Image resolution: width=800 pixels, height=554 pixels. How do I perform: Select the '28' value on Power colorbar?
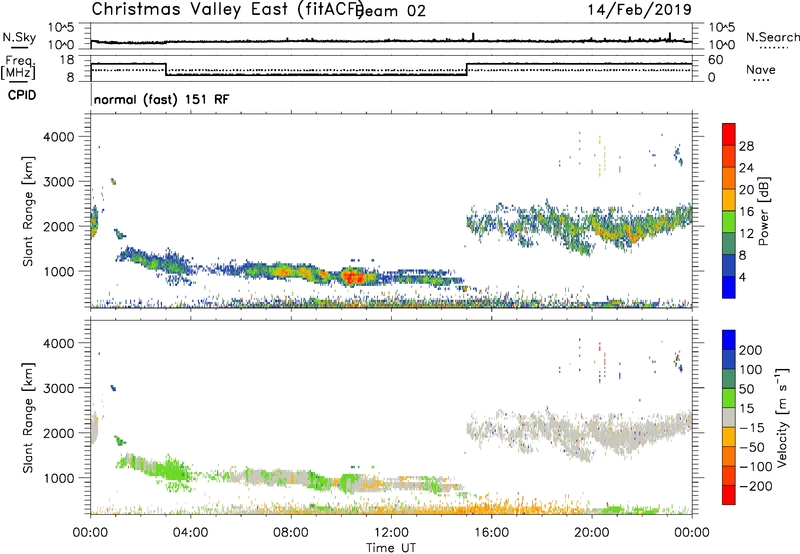746,146
